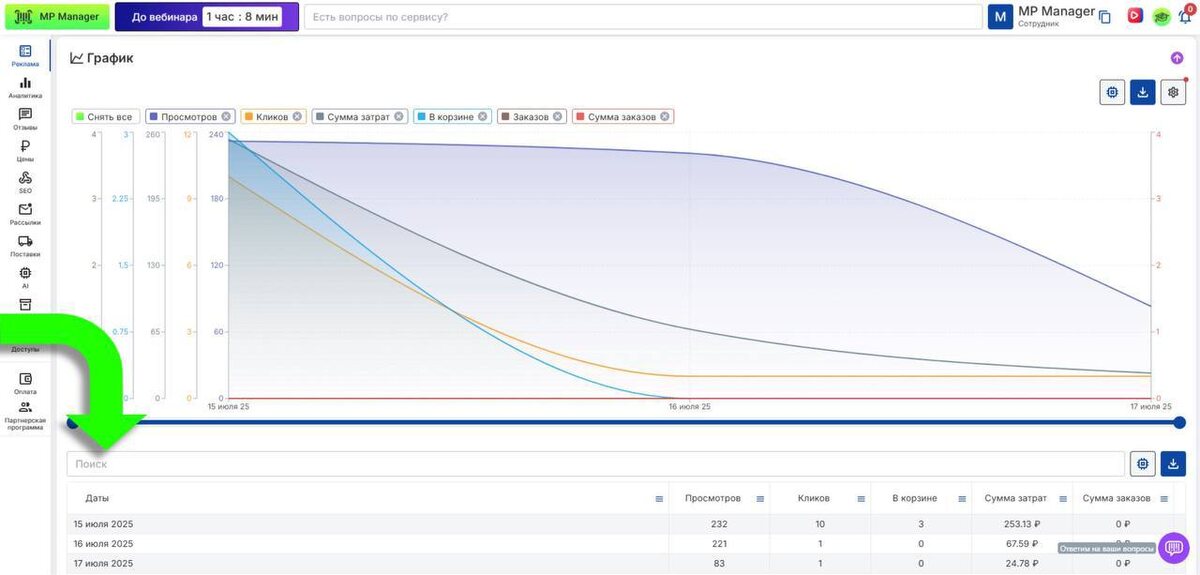Open Поставки truck section
Image resolution: width=1200 pixels, height=575 pixels.
pos(25,246)
